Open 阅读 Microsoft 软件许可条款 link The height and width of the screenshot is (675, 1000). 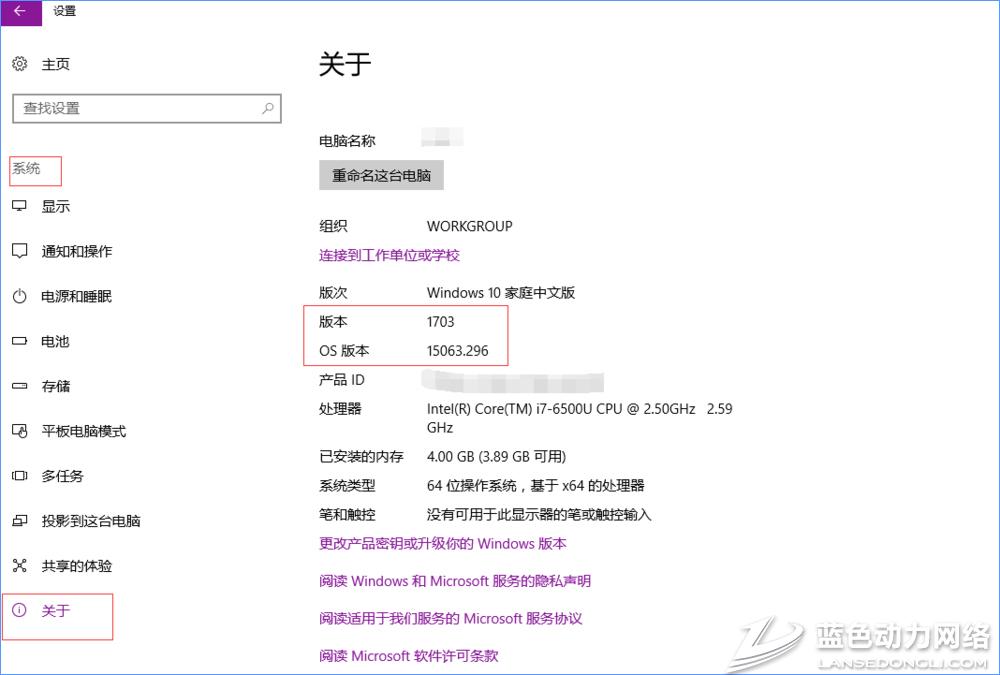pyautogui.click(x=408, y=656)
